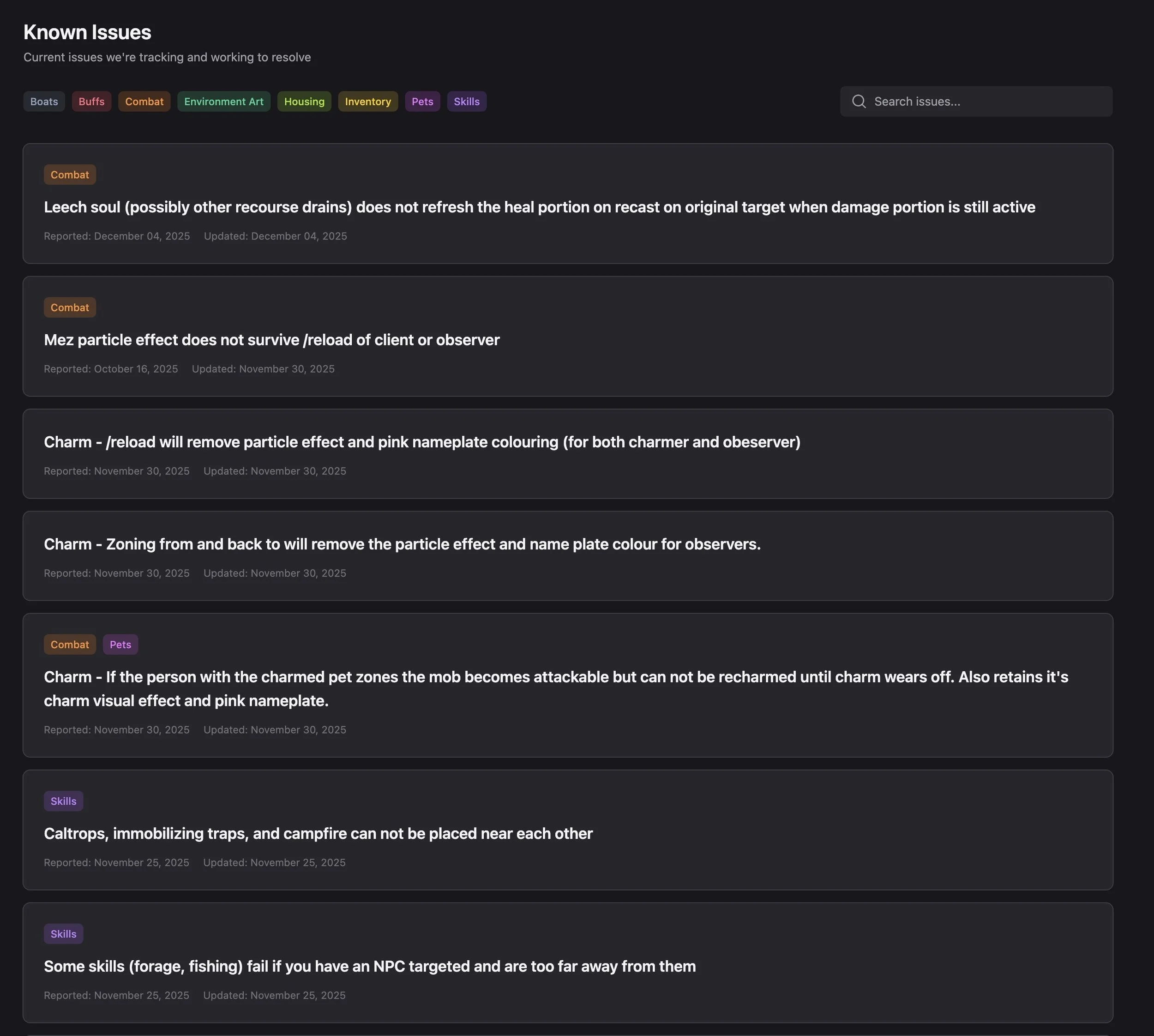
Task: Choose the Inventory filter tag
Action: point(367,101)
